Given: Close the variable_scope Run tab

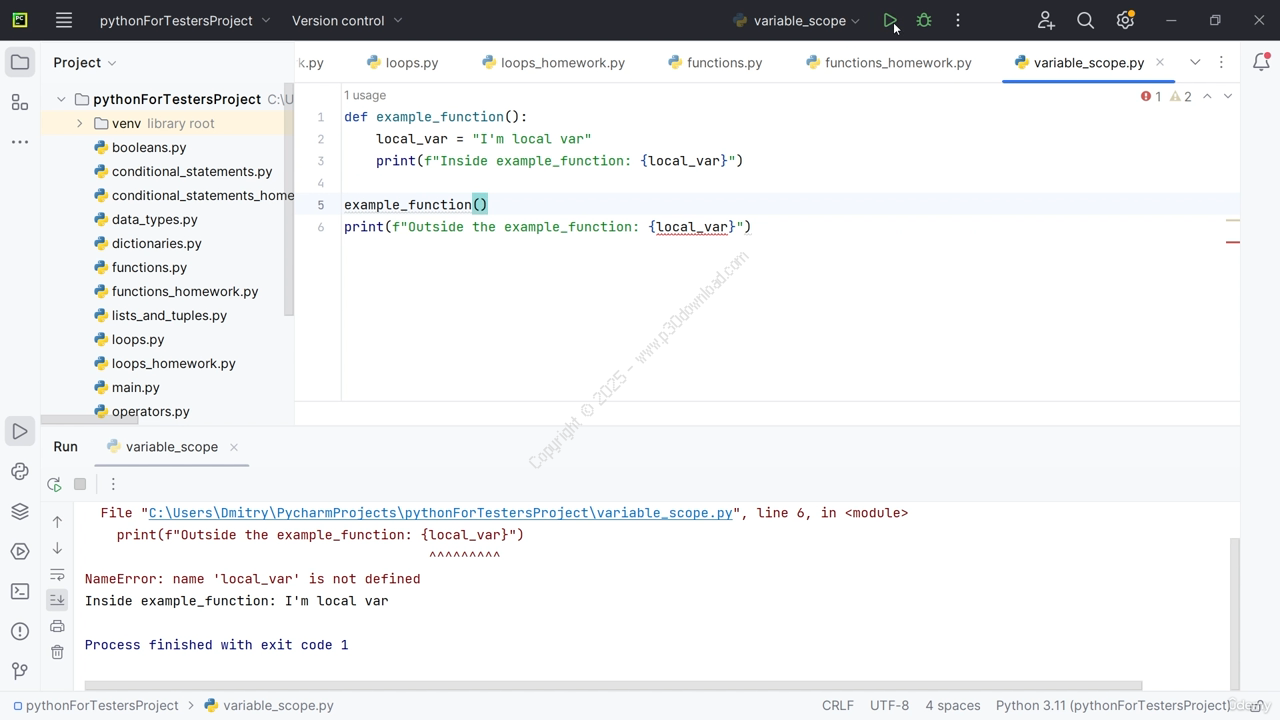Looking at the screenshot, I should [x=234, y=447].
